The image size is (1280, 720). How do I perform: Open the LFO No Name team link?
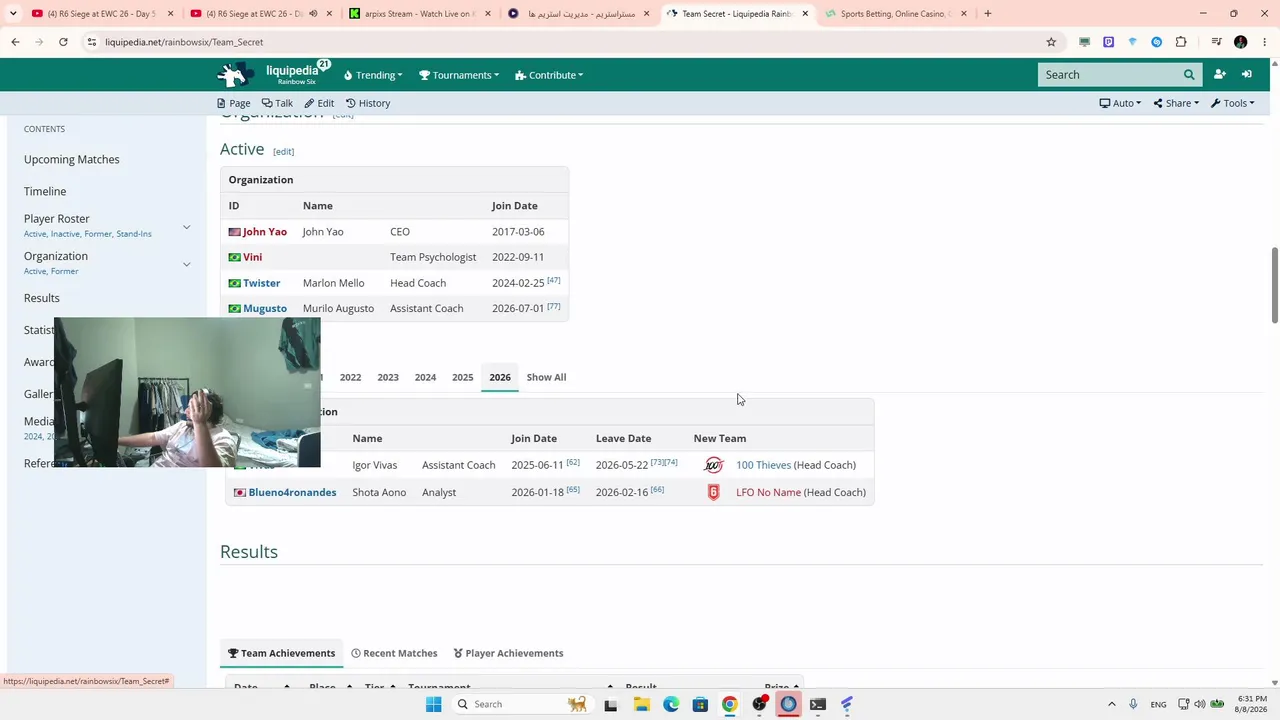pyautogui.click(x=768, y=492)
